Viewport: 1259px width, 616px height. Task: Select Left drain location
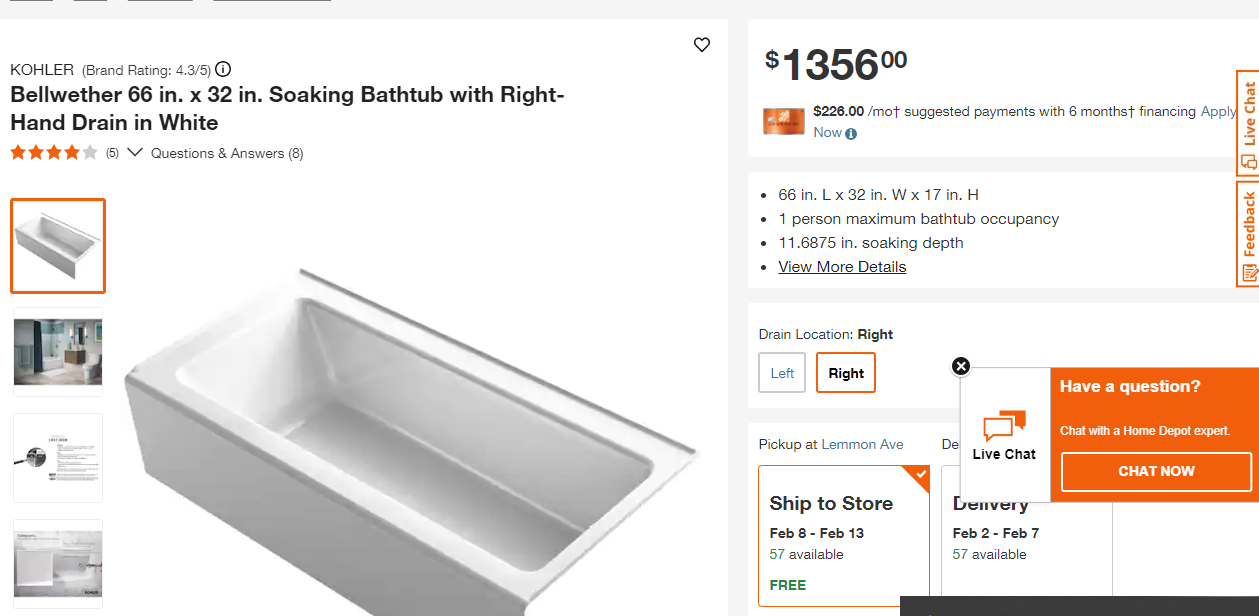(782, 373)
